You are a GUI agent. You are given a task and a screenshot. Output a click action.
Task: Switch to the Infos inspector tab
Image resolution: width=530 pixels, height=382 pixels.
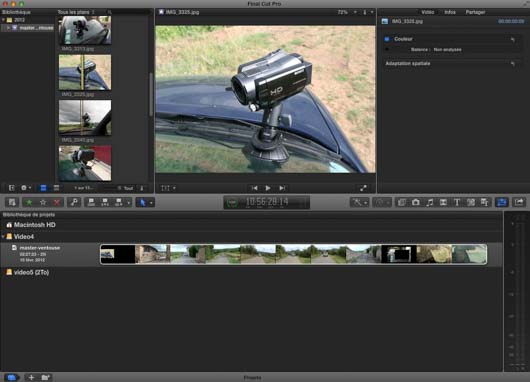click(450, 12)
